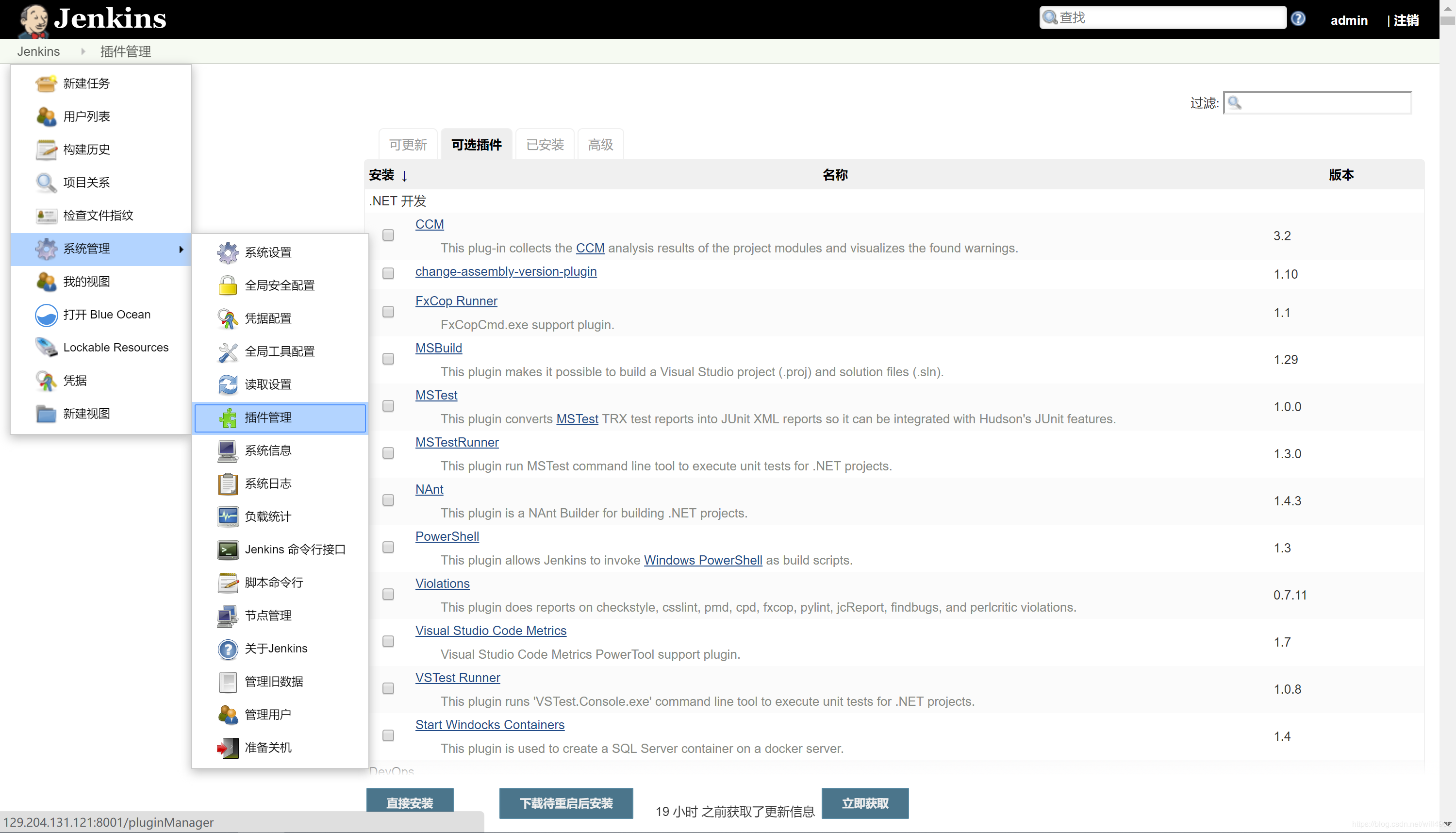
Task: Enable the MSTest plugin checkbox
Action: point(388,406)
